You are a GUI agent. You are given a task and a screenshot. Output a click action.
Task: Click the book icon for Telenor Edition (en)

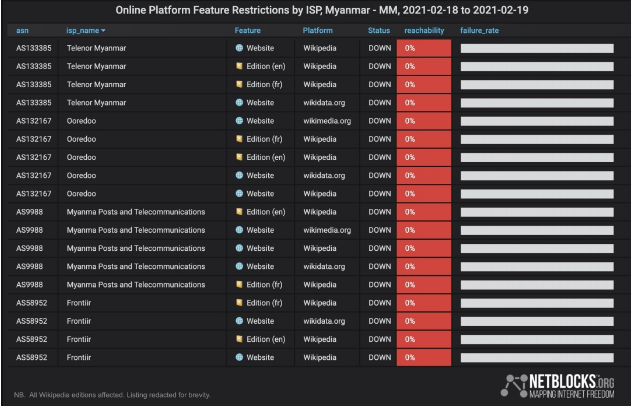239,66
